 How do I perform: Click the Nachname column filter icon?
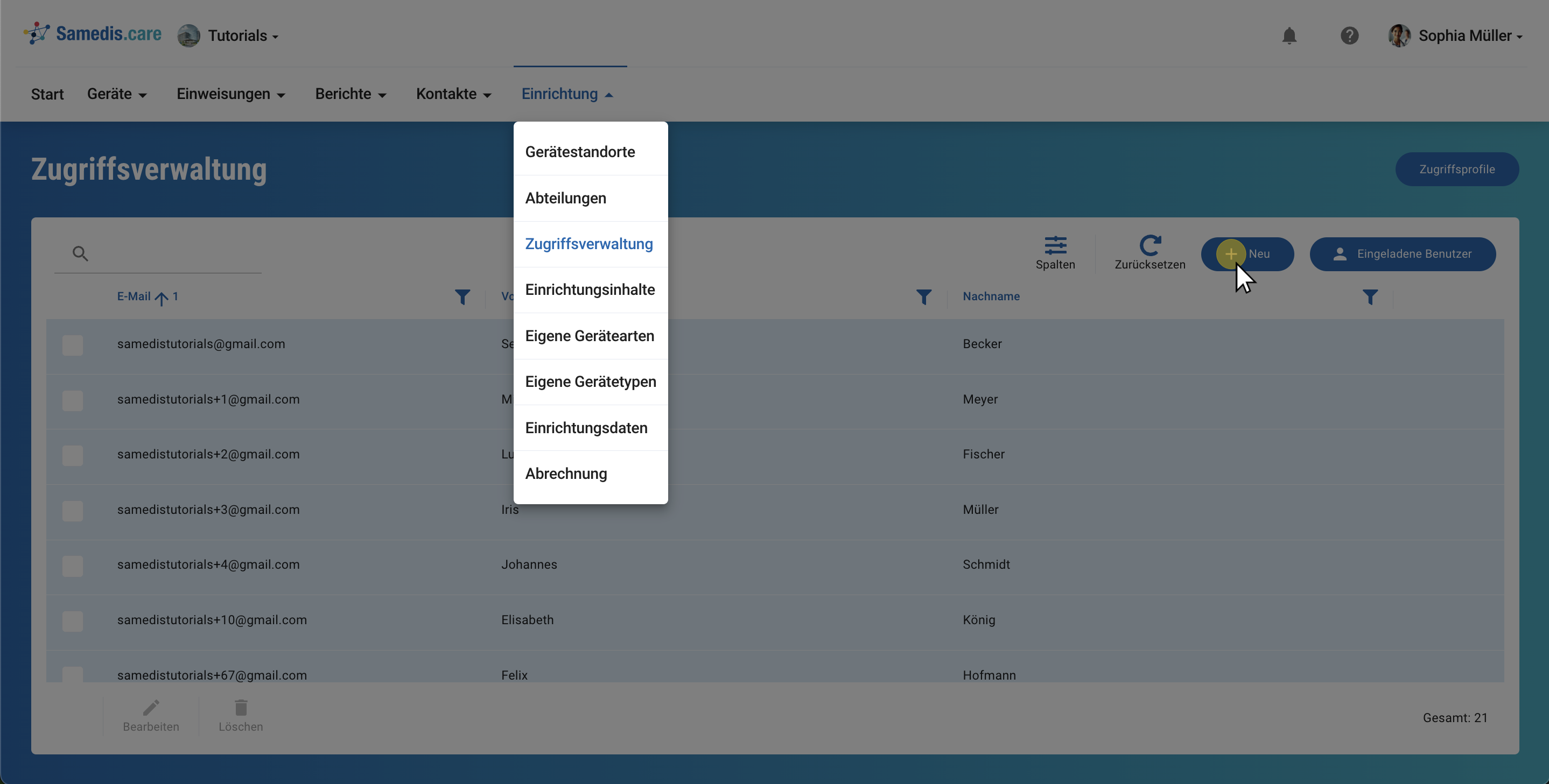coord(1370,297)
